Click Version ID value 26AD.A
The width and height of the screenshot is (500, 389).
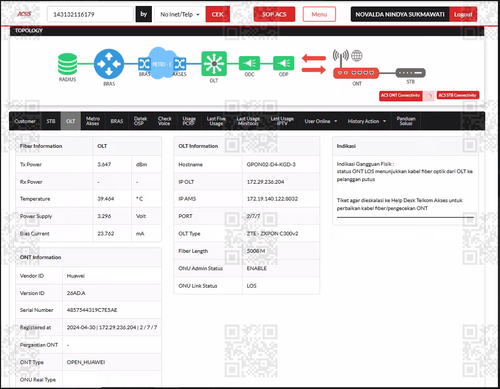click(x=76, y=293)
